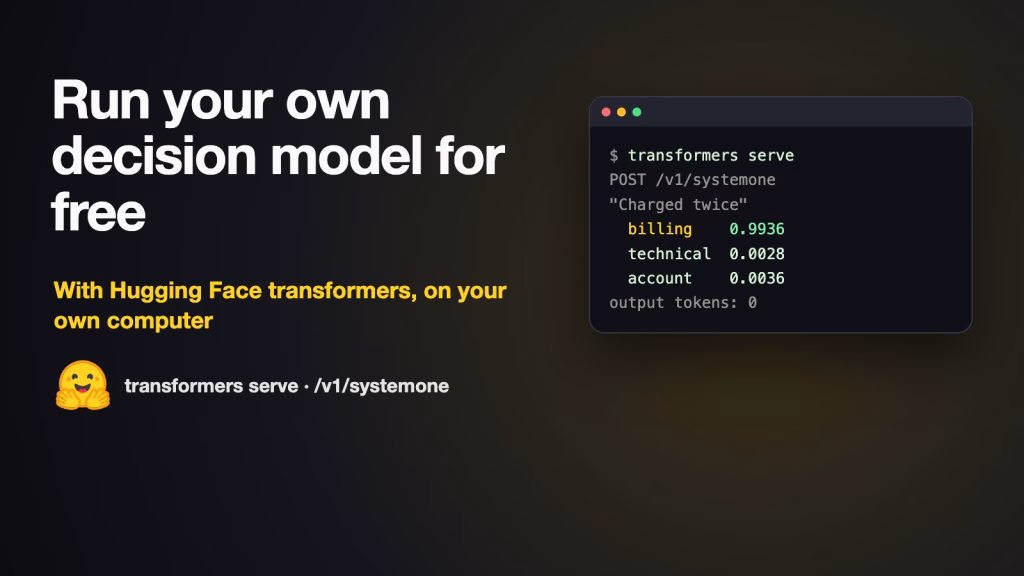The height and width of the screenshot is (576, 1024).
Task: Click the 'output tokens: 0' line
Action: pyautogui.click(x=683, y=303)
